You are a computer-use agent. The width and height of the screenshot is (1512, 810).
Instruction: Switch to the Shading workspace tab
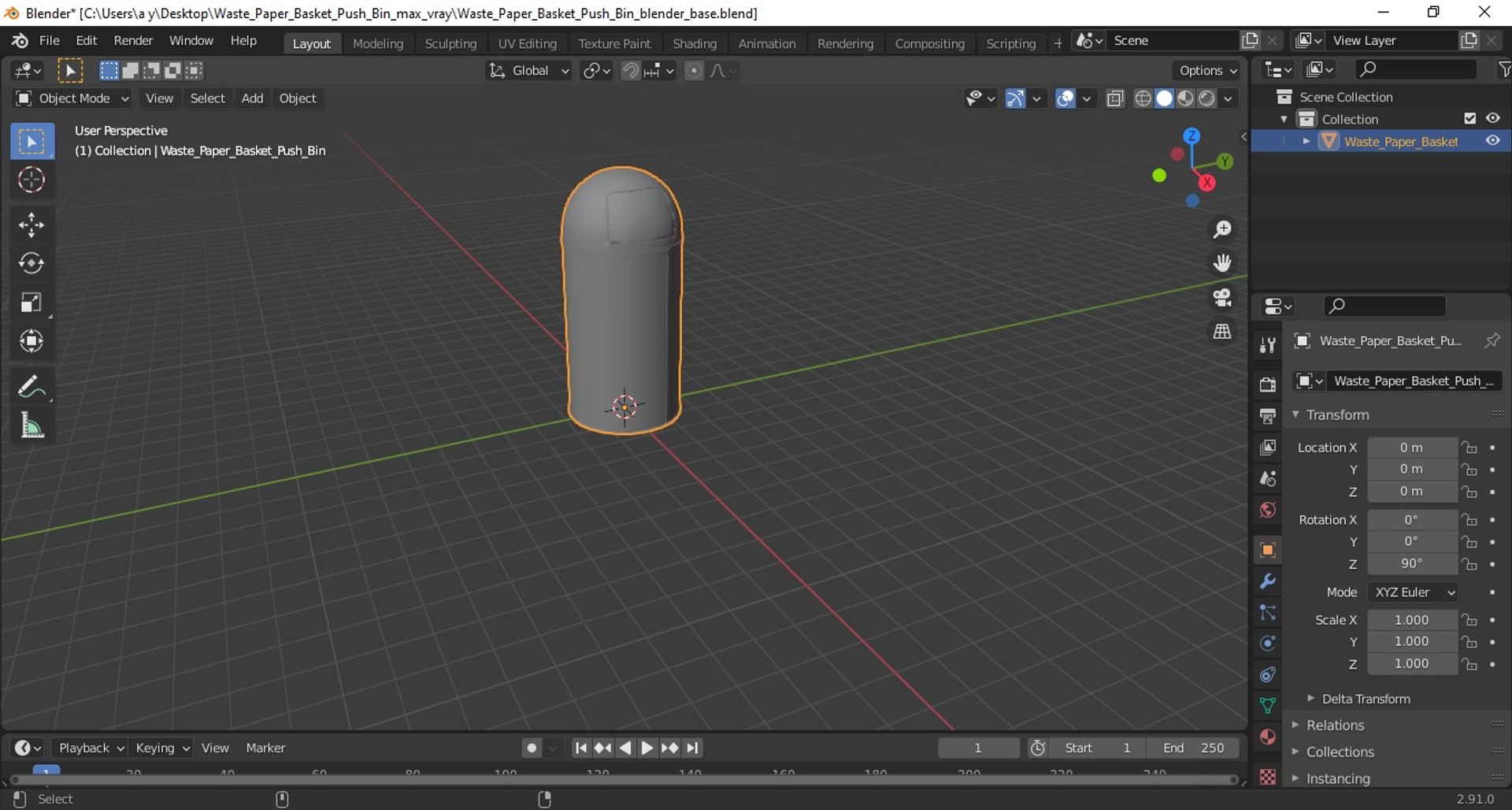695,43
